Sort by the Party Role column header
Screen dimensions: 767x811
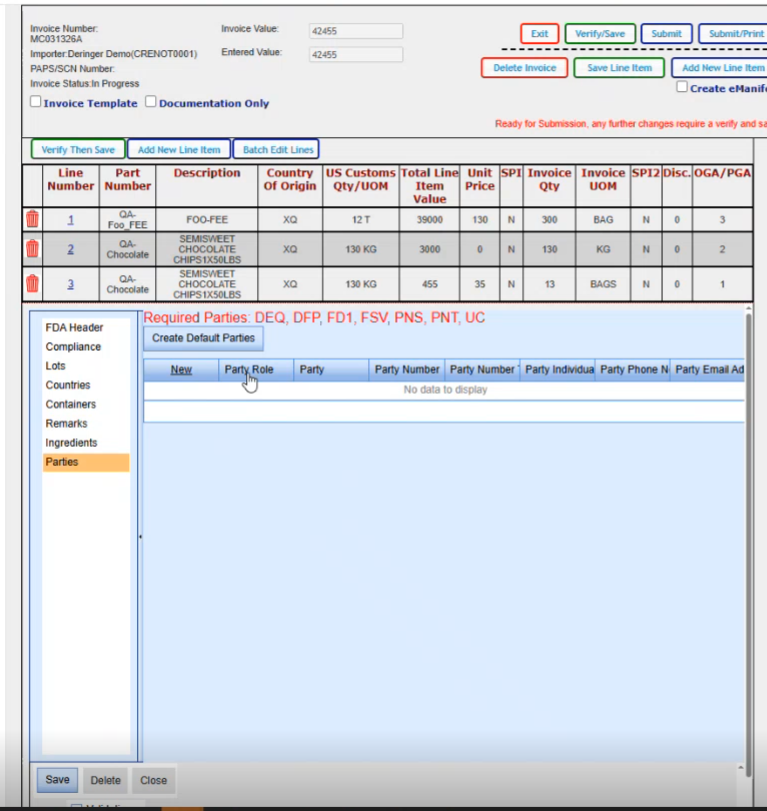tap(249, 370)
